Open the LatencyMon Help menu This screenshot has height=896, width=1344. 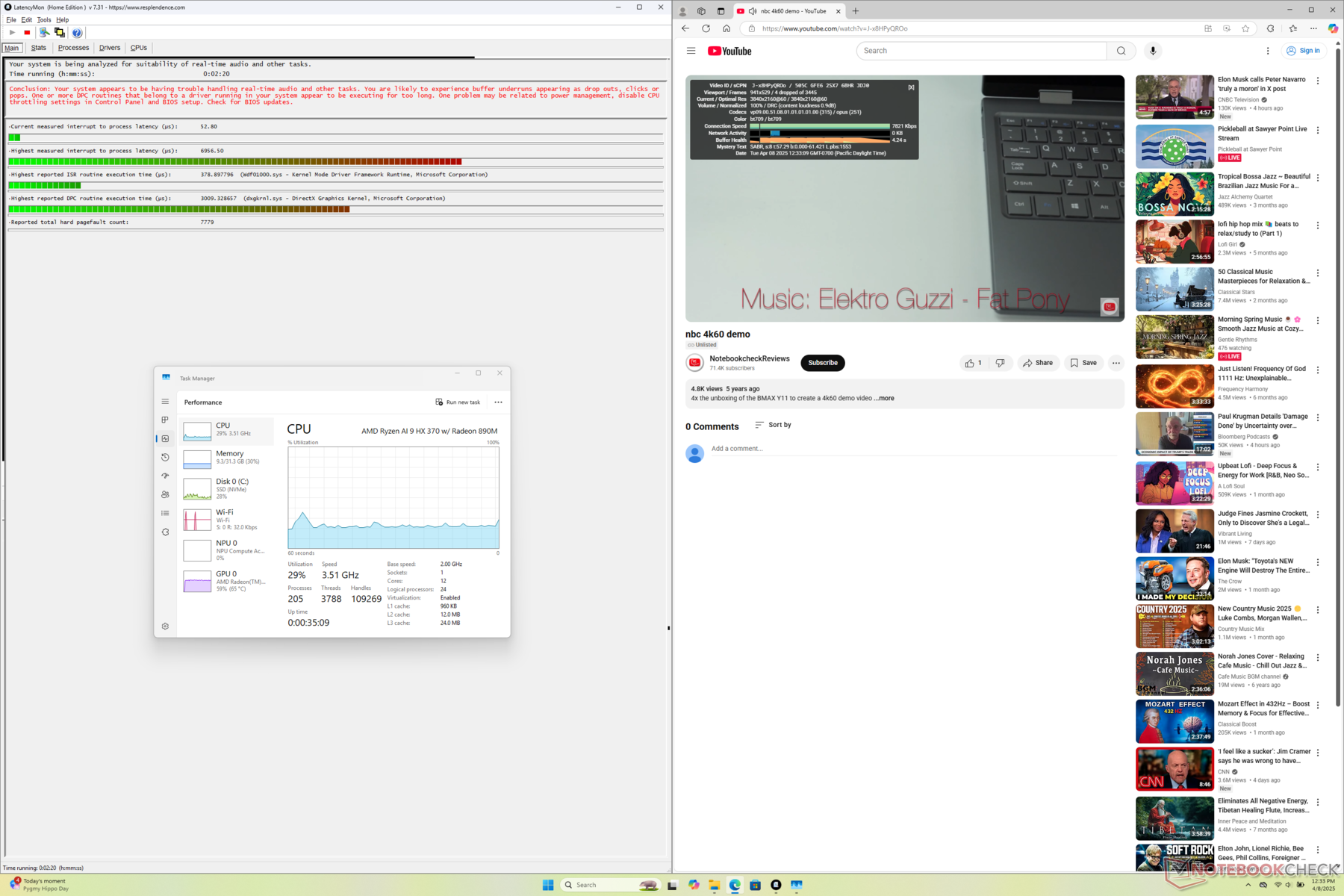(x=63, y=20)
